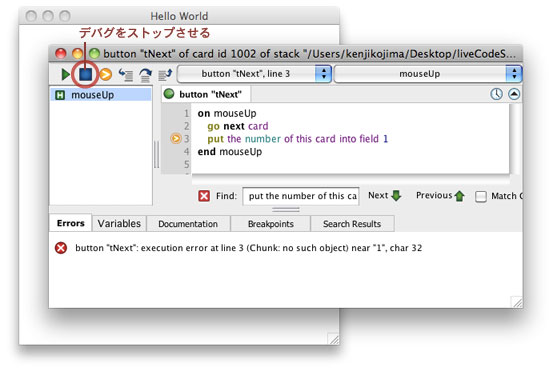Click Next to find the next match
This screenshot has width=549, height=371.
click(384, 195)
